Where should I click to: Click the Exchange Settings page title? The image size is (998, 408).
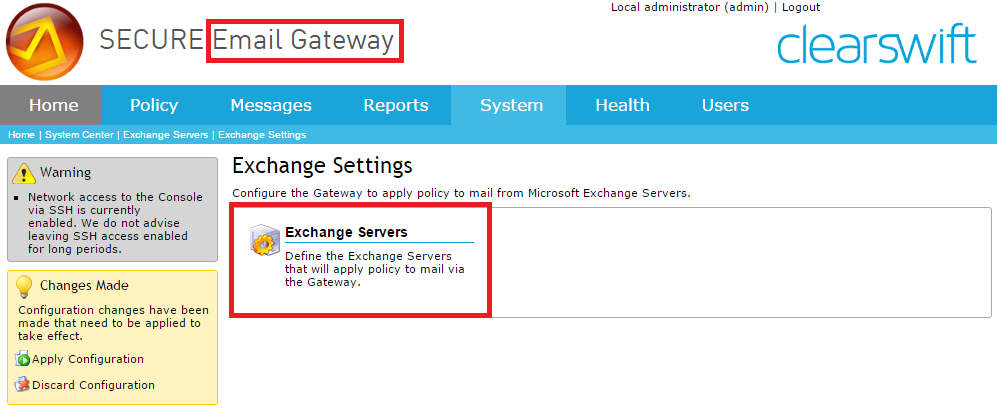click(322, 166)
